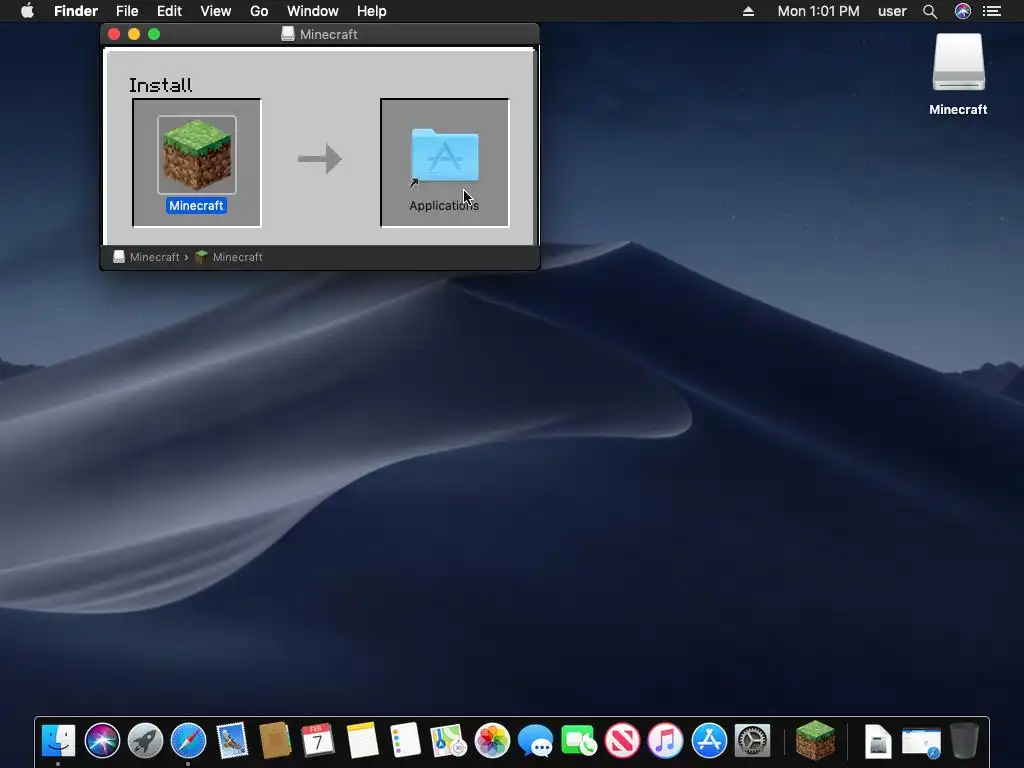Screen dimensions: 1024x768
Task: Zoom the Minecraft window with green button
Action: tap(154, 34)
